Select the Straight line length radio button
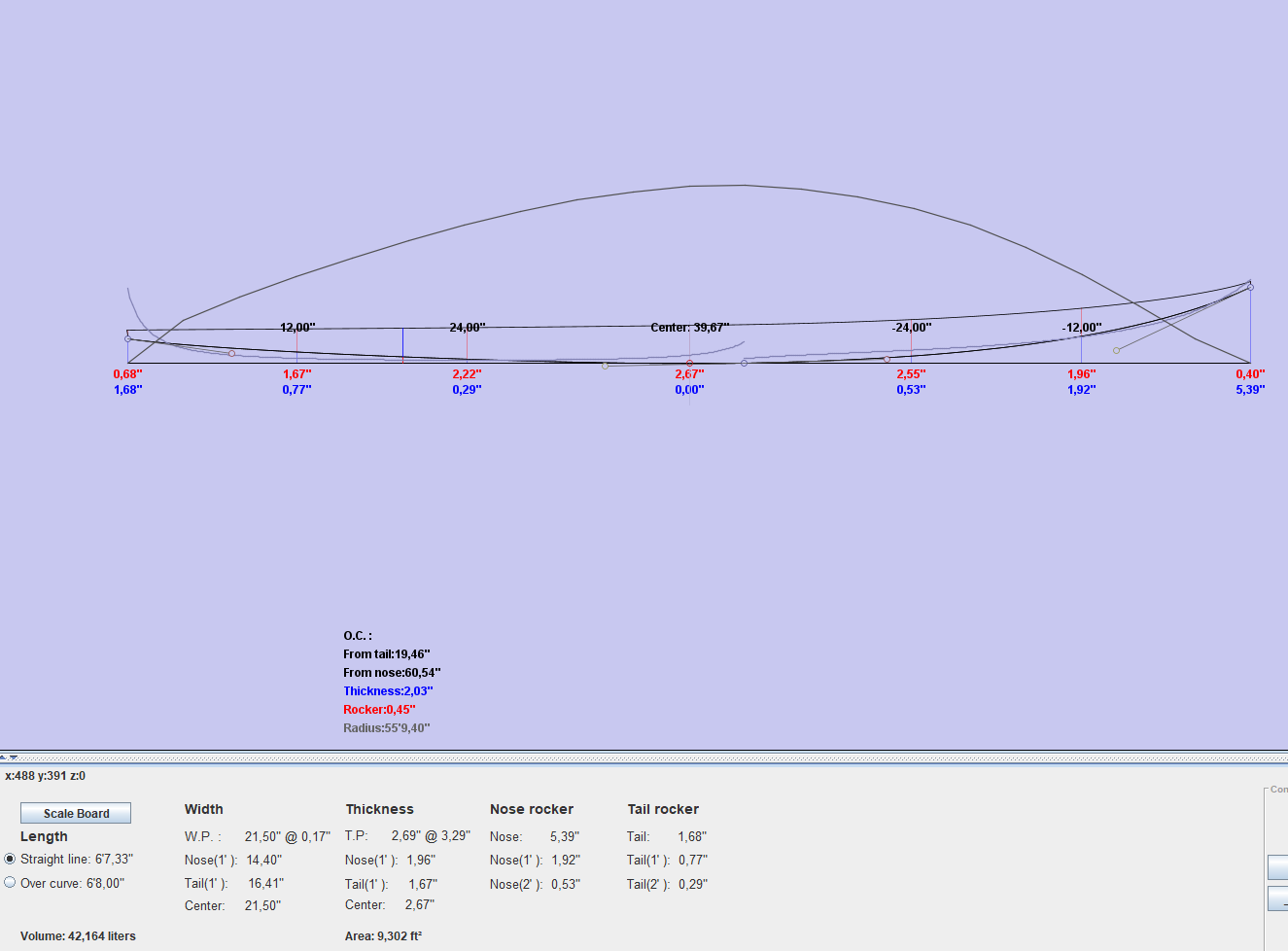The width and height of the screenshot is (1288, 951). click(11, 859)
